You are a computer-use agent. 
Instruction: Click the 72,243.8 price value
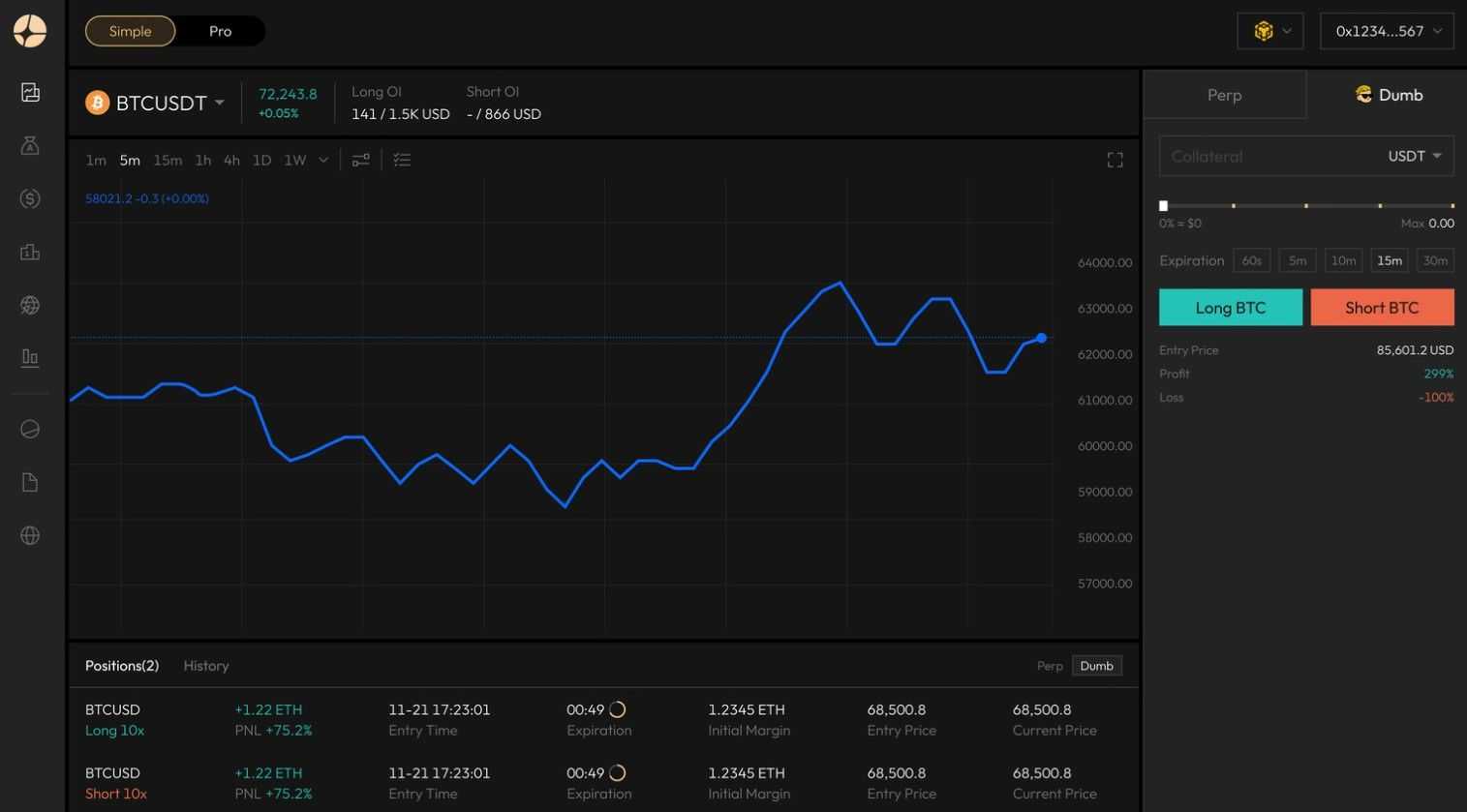288,94
